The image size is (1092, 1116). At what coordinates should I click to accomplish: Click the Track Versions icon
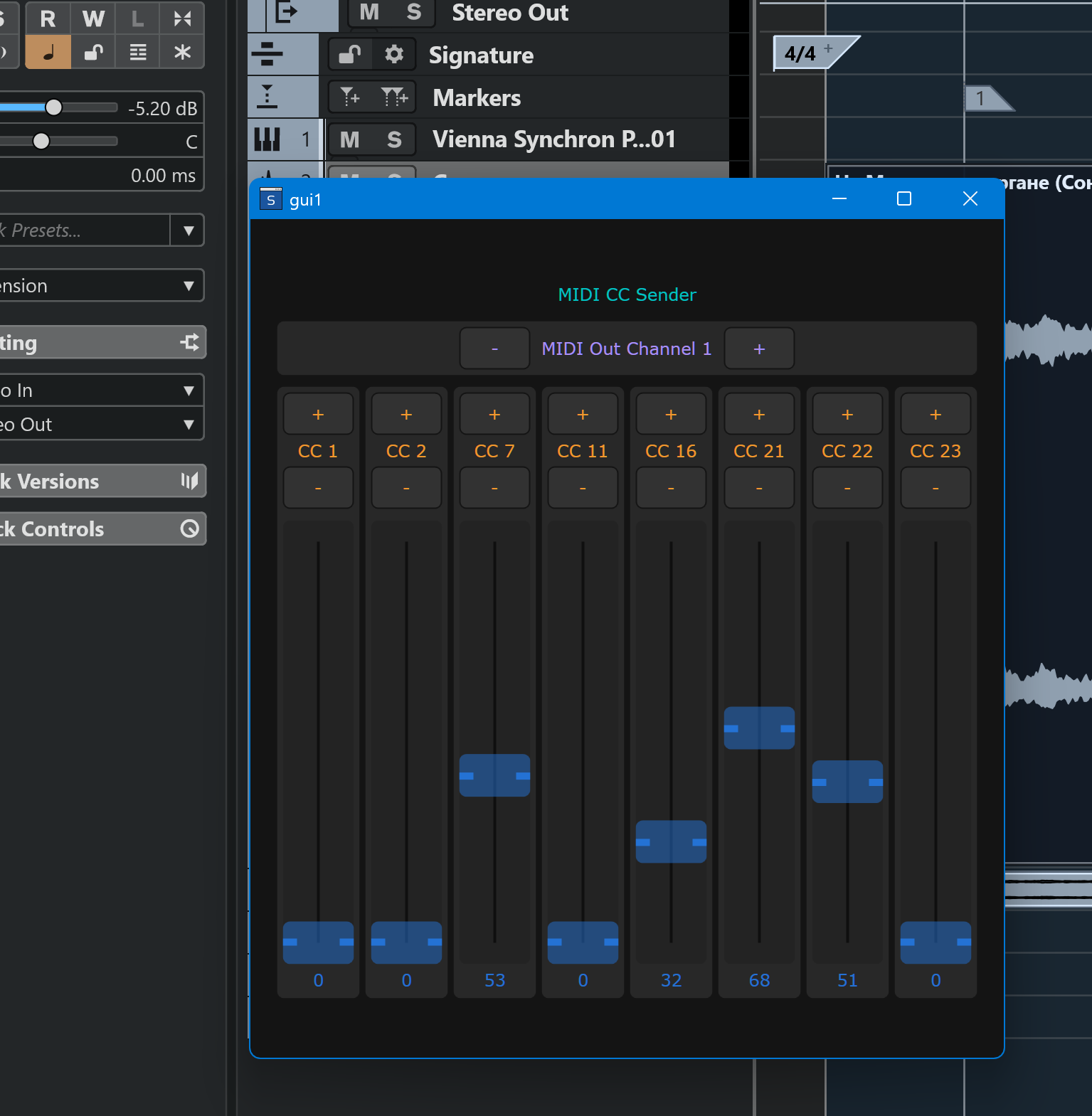pyautogui.click(x=189, y=482)
